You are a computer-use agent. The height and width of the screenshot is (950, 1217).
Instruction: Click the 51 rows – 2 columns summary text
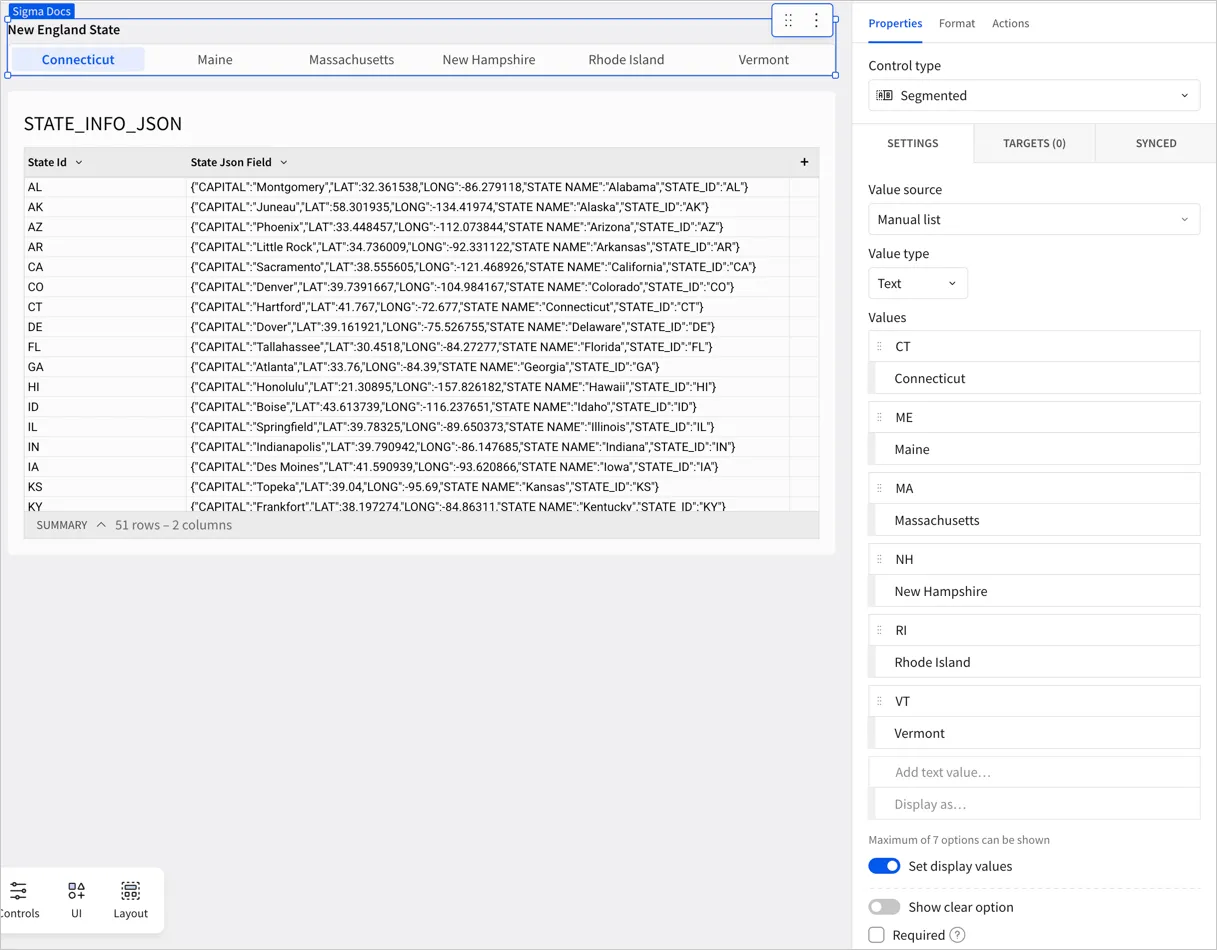(x=173, y=525)
